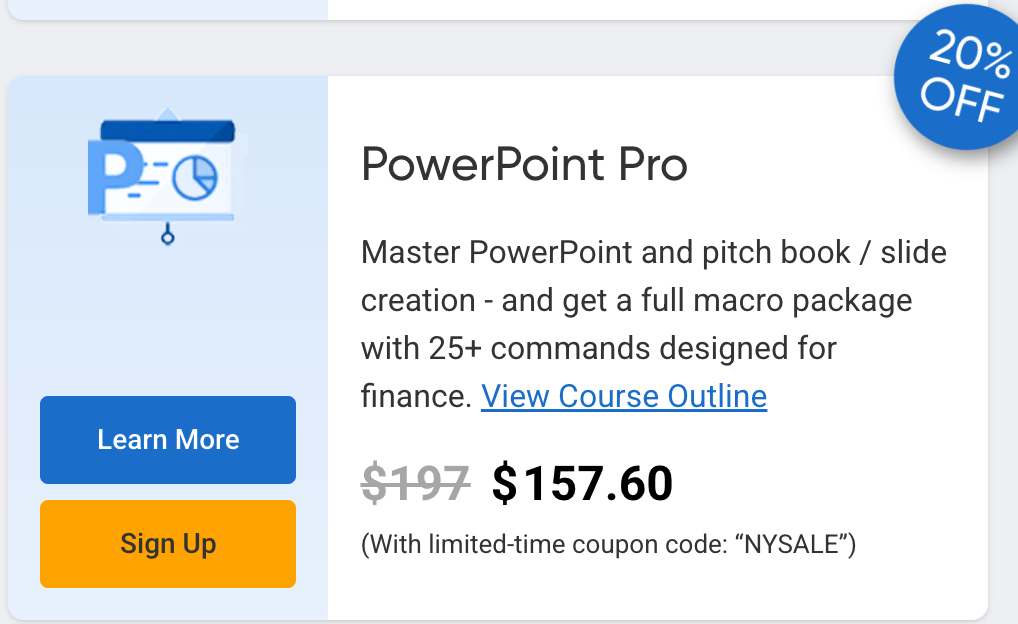Click the 'Master PowerPoint and pitch book' line
1018x624 pixels.
click(x=654, y=253)
